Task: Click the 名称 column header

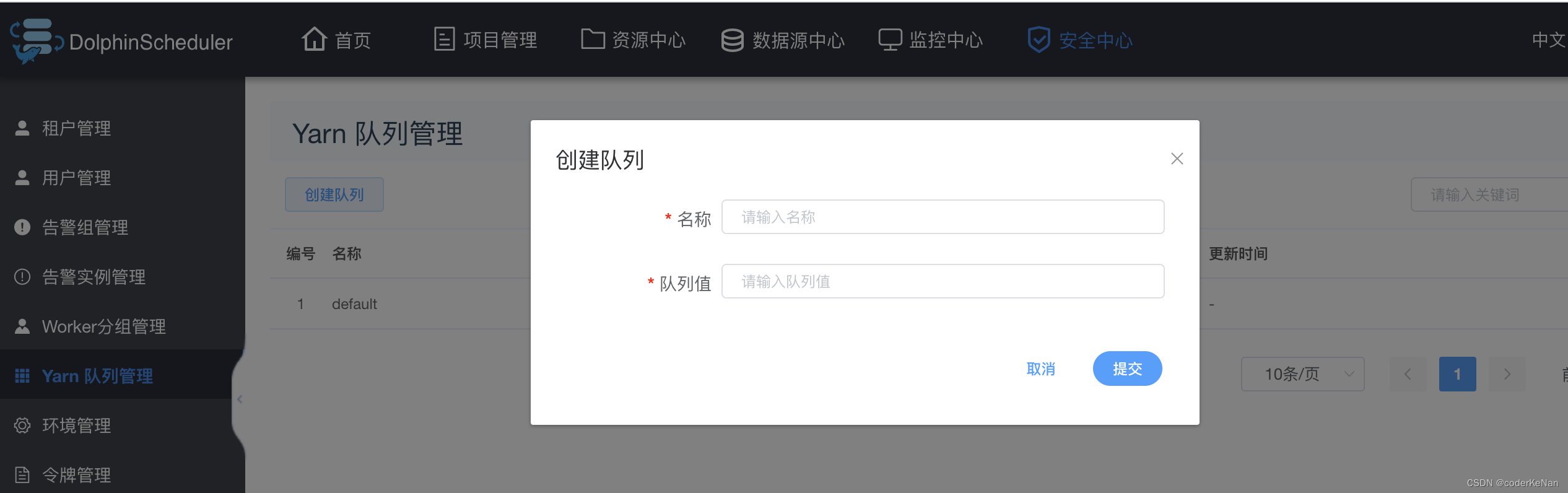Action: (x=347, y=253)
